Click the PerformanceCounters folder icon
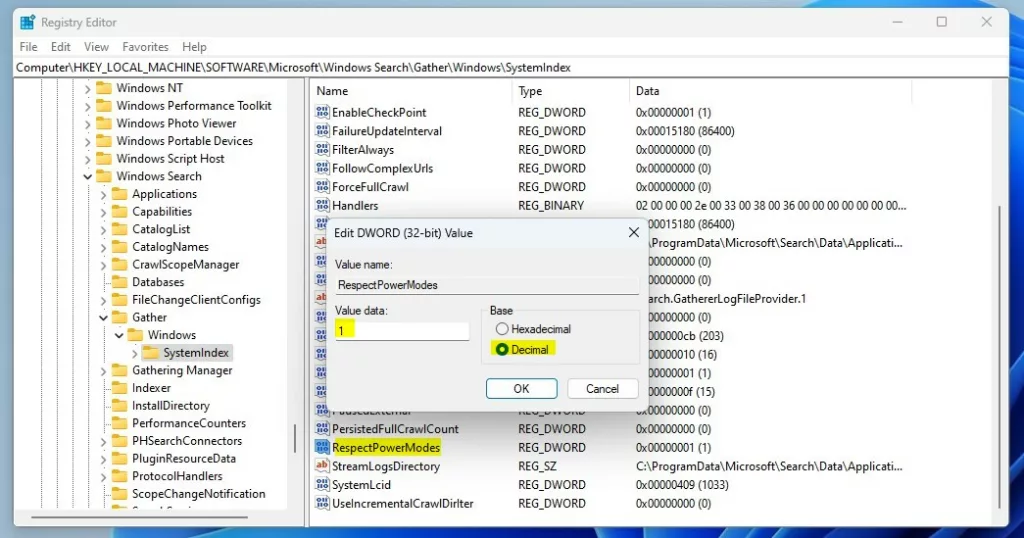The image size is (1024, 538). click(120, 423)
